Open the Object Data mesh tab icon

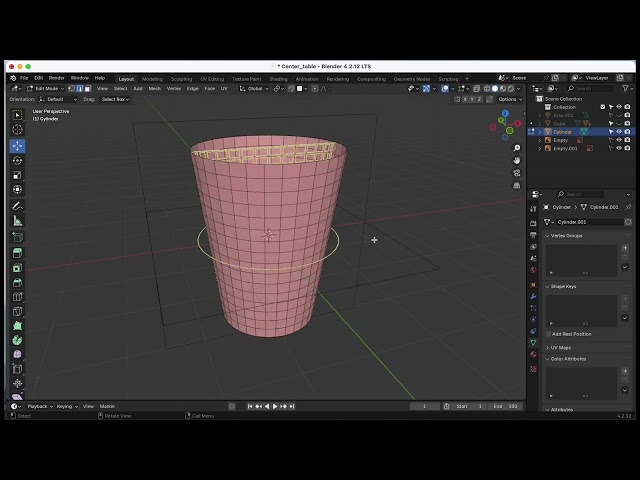click(x=533, y=342)
